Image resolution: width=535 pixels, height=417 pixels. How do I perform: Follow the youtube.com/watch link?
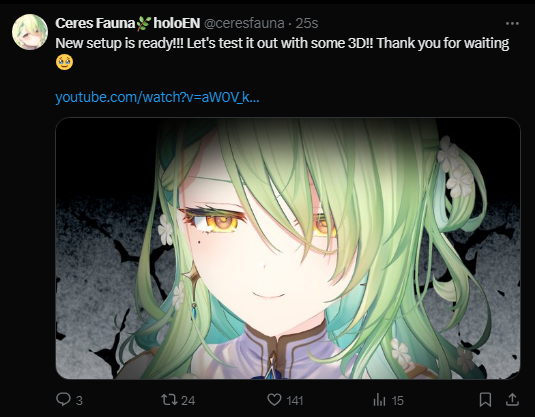click(x=157, y=97)
